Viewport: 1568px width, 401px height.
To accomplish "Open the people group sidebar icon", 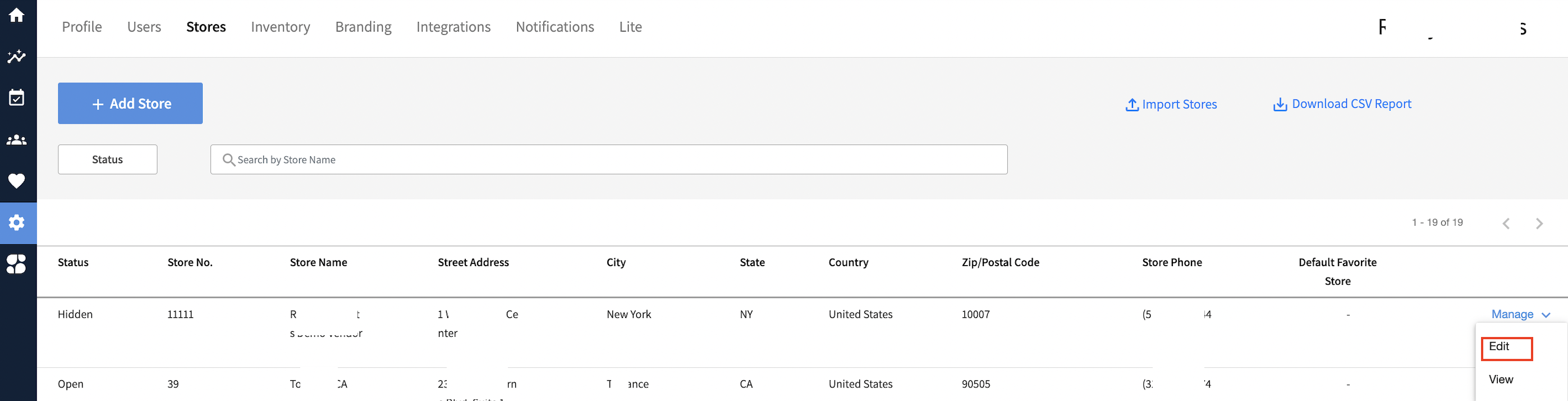I will tap(16, 139).
